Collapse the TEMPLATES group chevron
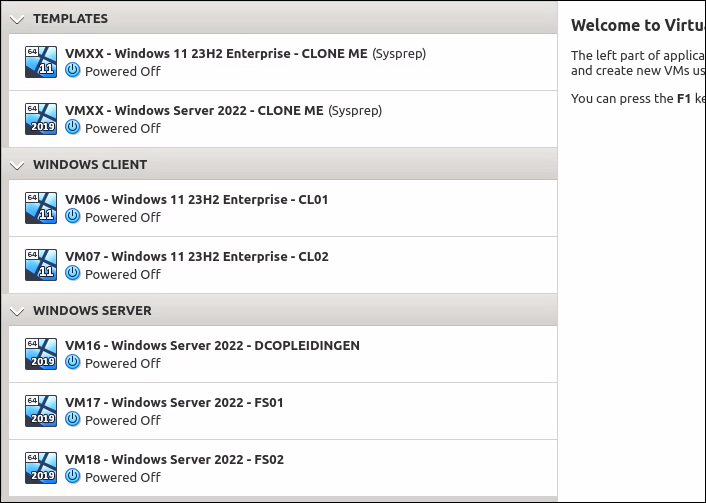This screenshot has width=706, height=503. coord(17,19)
